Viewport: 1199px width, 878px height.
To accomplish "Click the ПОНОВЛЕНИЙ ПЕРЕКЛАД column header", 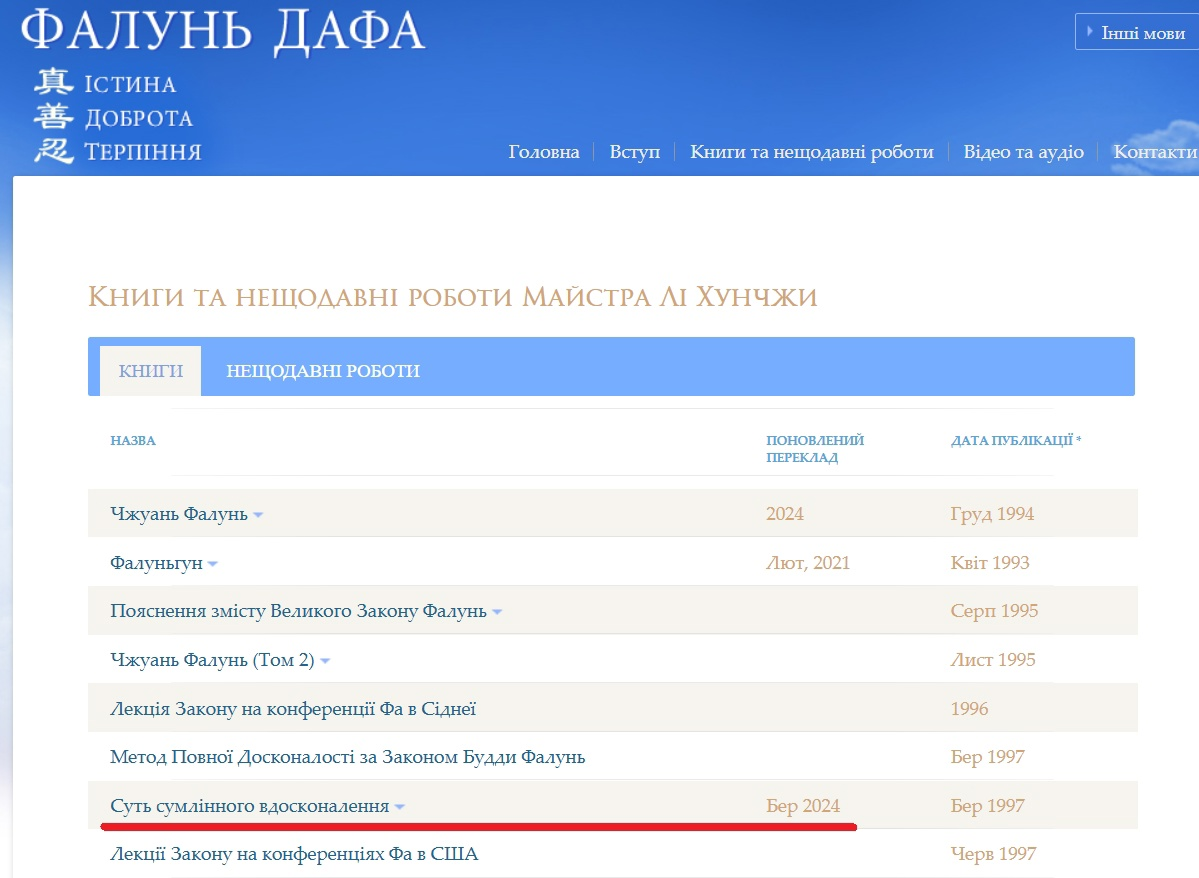I will (x=815, y=449).
